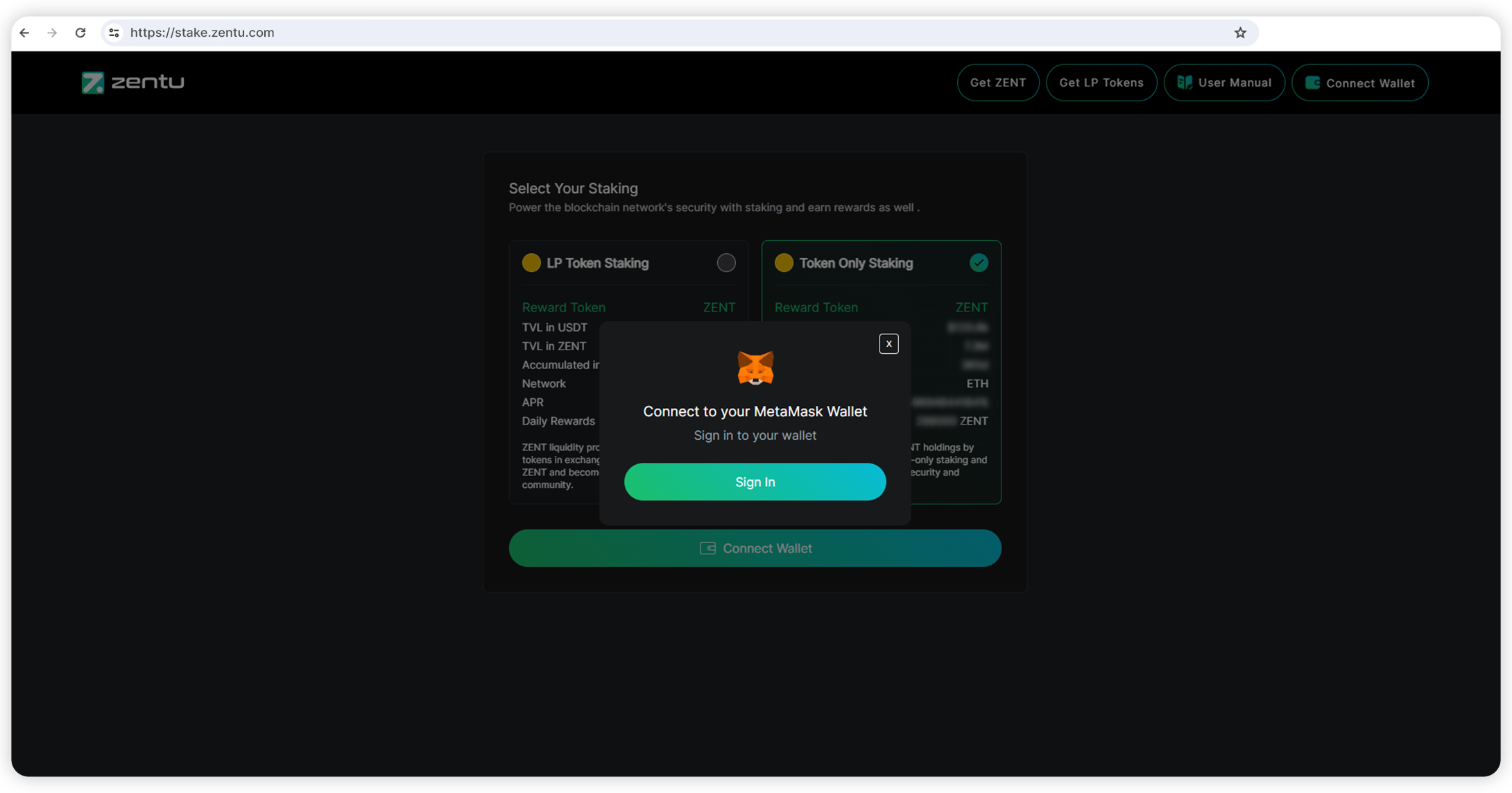Open the Get ZENT page

pyautogui.click(x=997, y=83)
